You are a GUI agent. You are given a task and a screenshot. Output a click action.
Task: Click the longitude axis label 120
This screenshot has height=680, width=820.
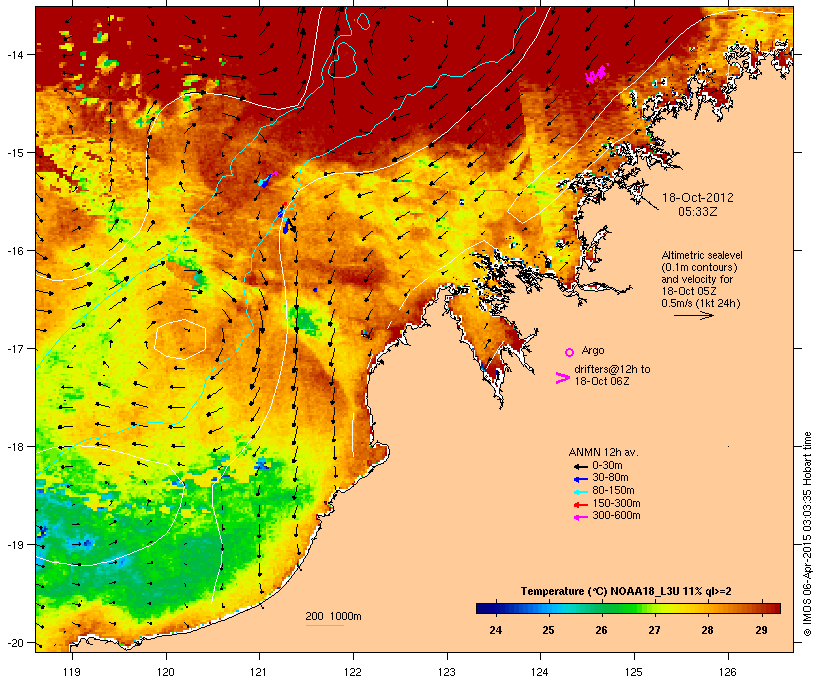pos(166,672)
